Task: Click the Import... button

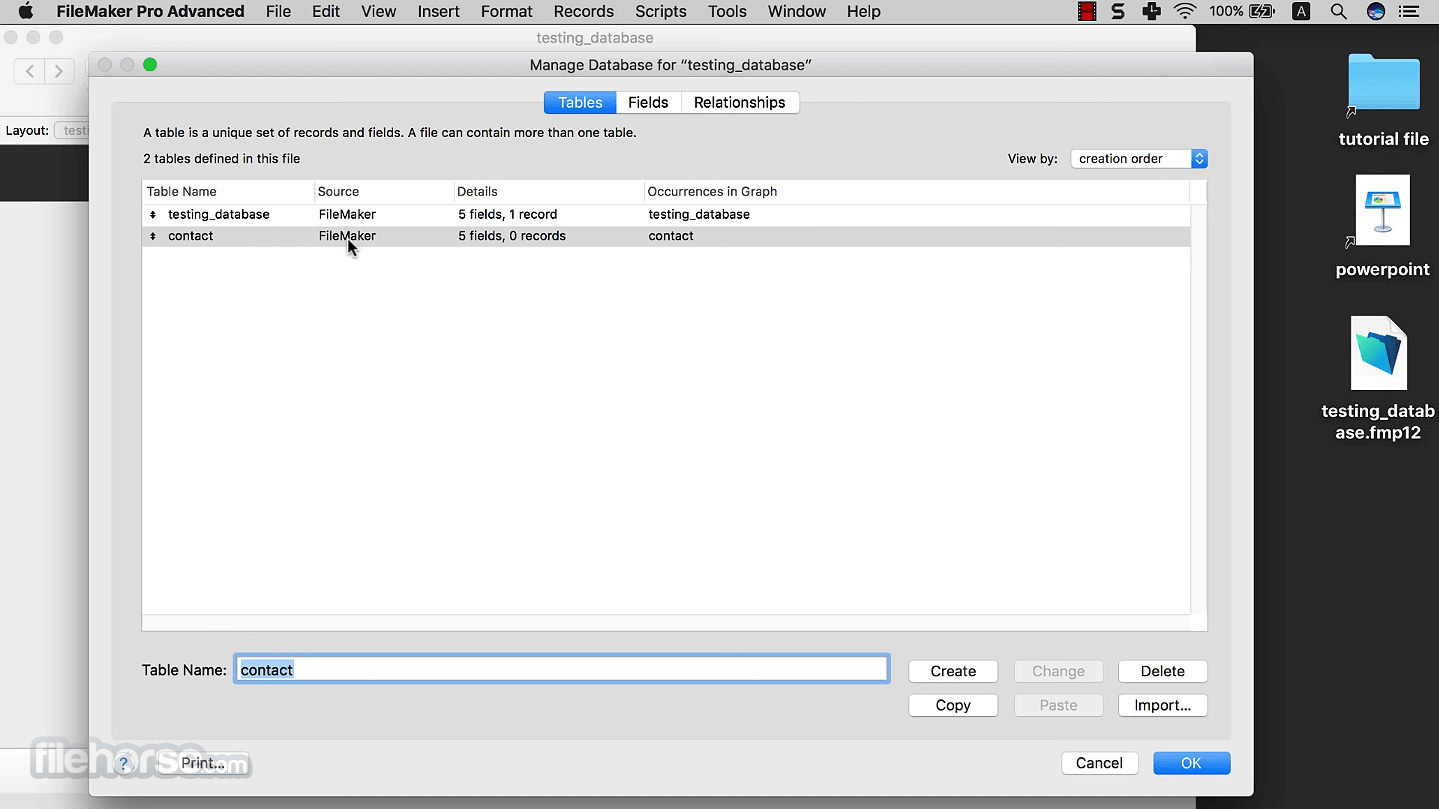Action: pos(1163,706)
